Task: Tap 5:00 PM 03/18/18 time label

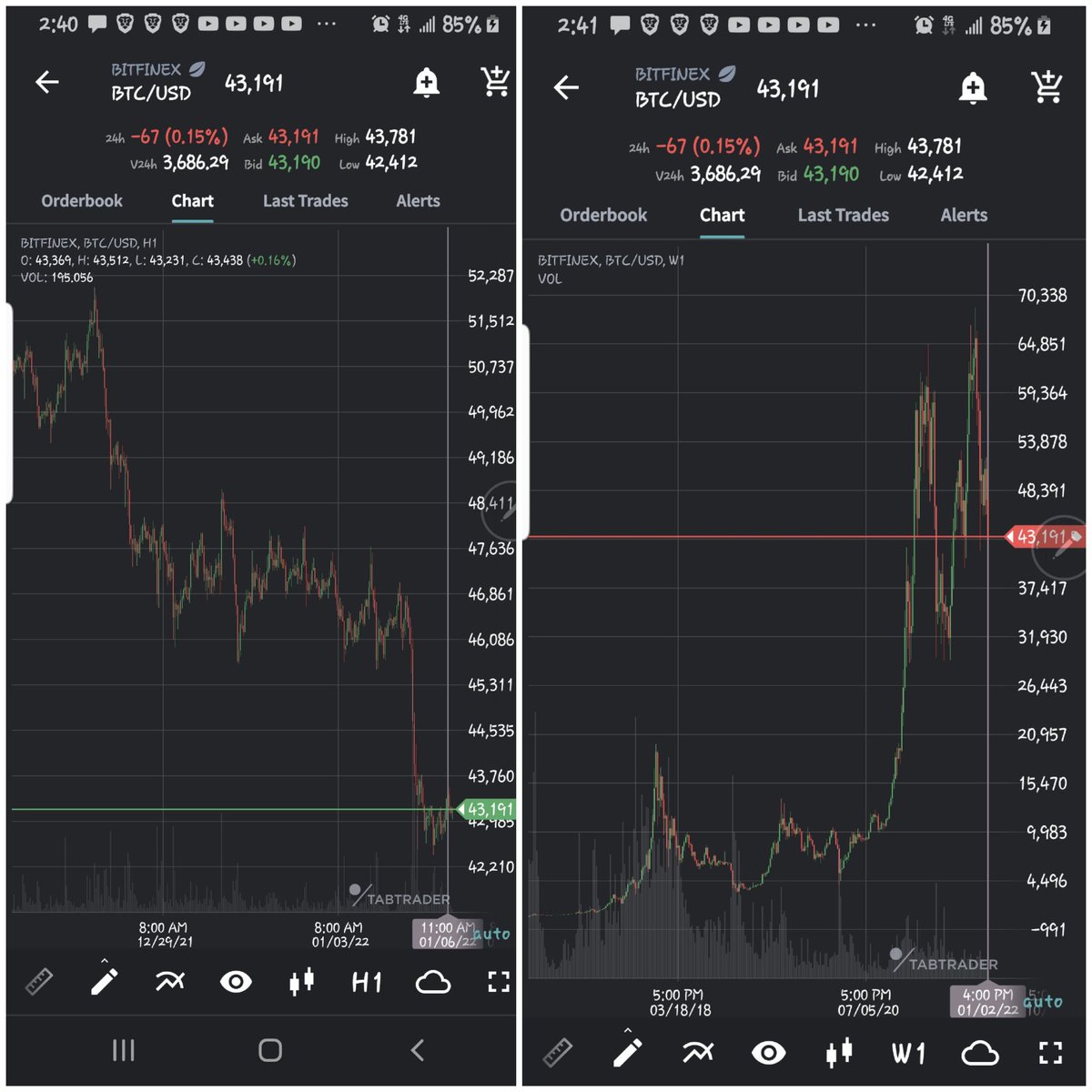Action: tap(681, 1003)
